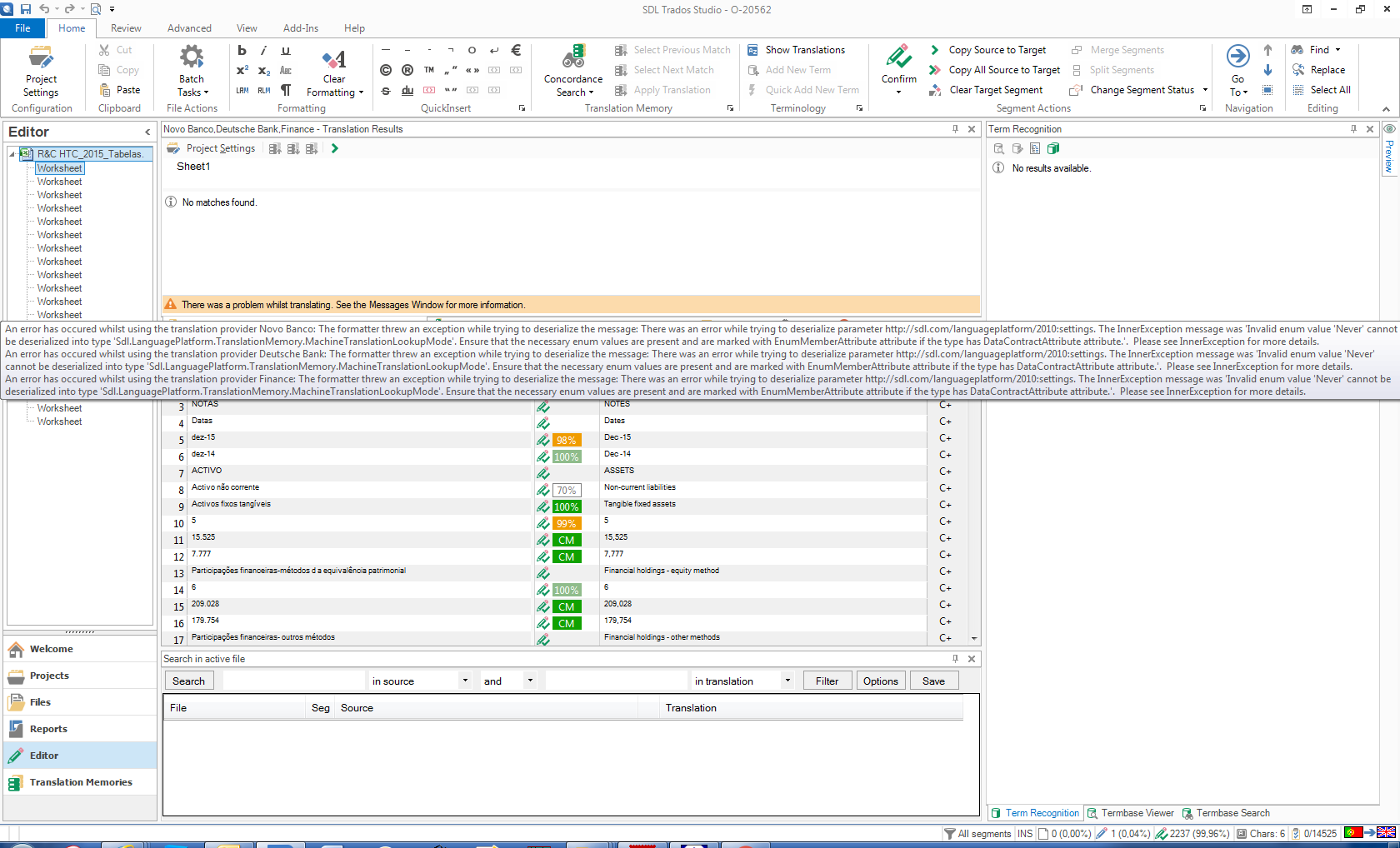Click the Paste button in Clipboard group
The image size is (1400, 848).
click(x=119, y=90)
